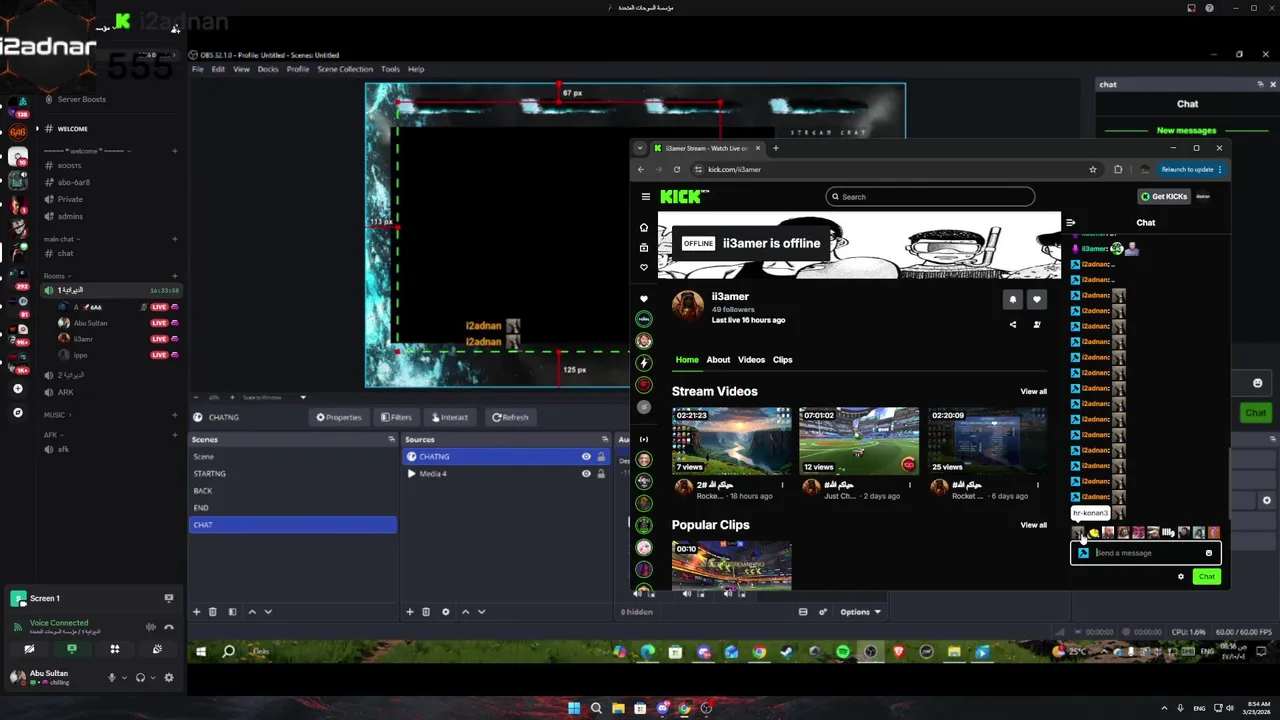
Task: Reload the kick.com page
Action: 677,169
